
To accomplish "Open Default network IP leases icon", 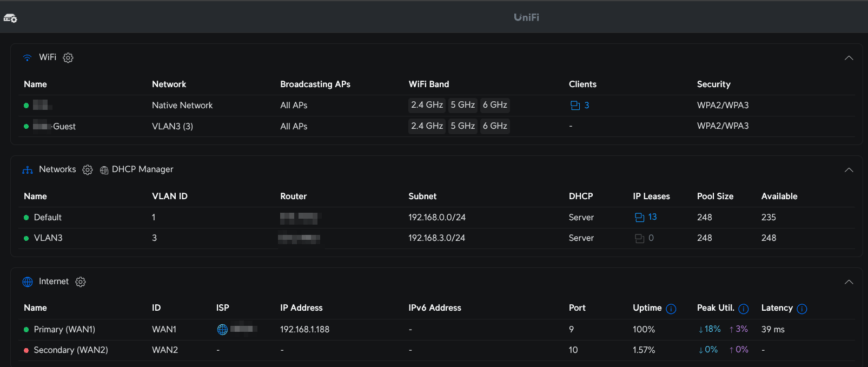I will [x=639, y=218].
